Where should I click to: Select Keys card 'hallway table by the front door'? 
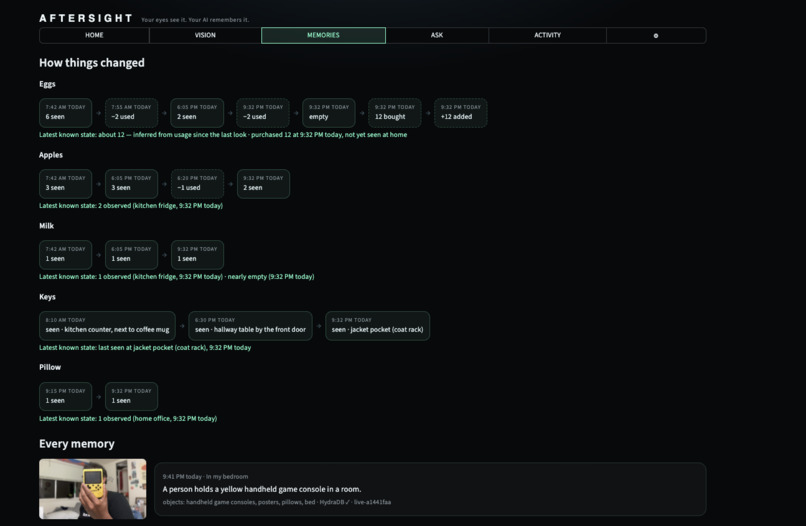click(x=250, y=325)
